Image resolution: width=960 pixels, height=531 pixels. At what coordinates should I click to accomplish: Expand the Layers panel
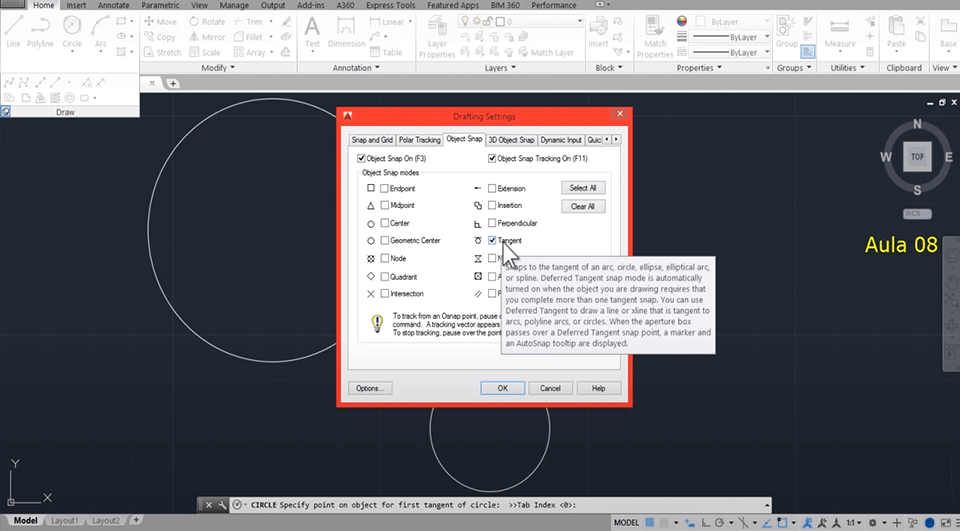pos(500,67)
